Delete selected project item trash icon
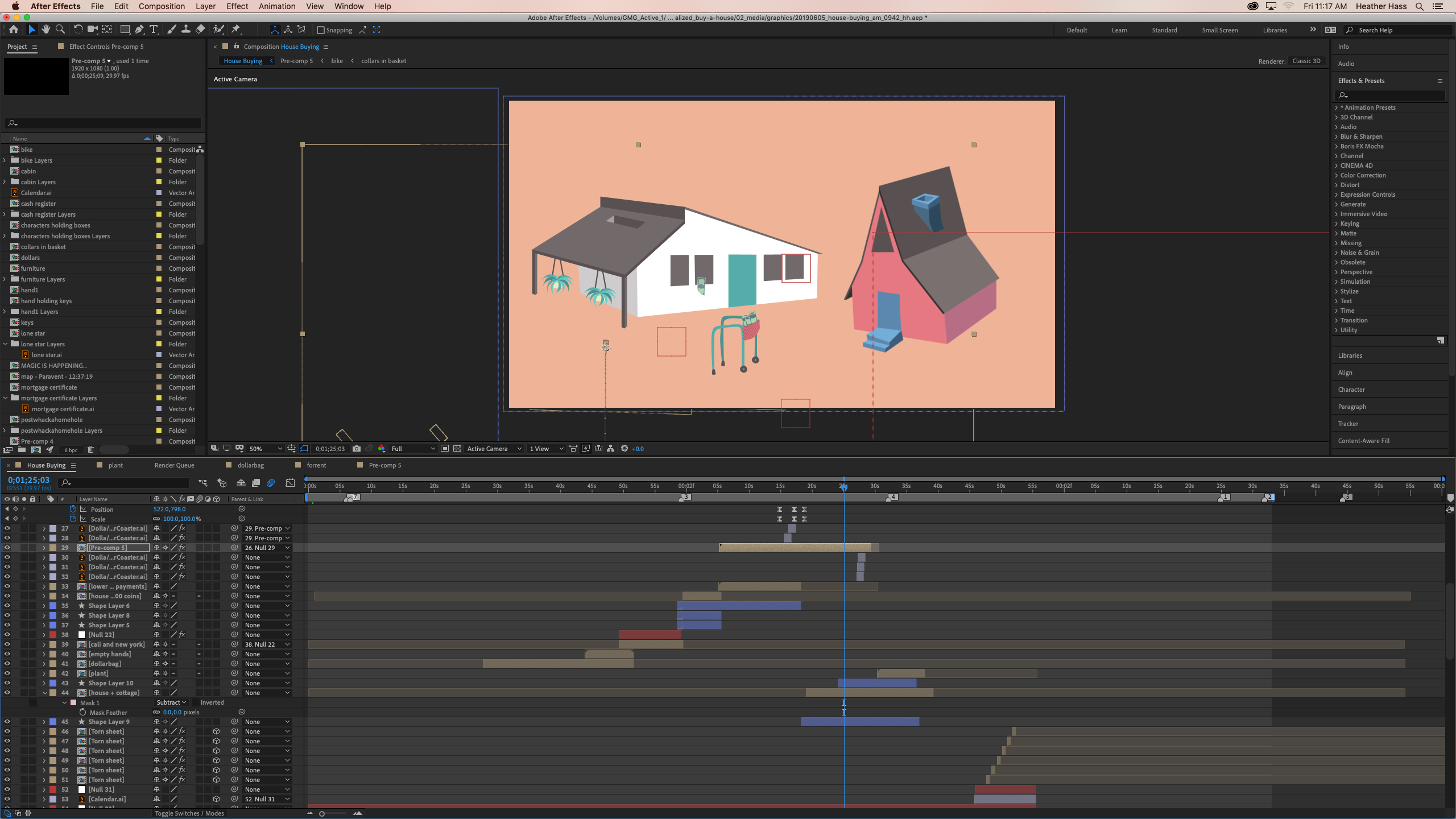Viewport: 1456px width, 819px height. [x=90, y=450]
